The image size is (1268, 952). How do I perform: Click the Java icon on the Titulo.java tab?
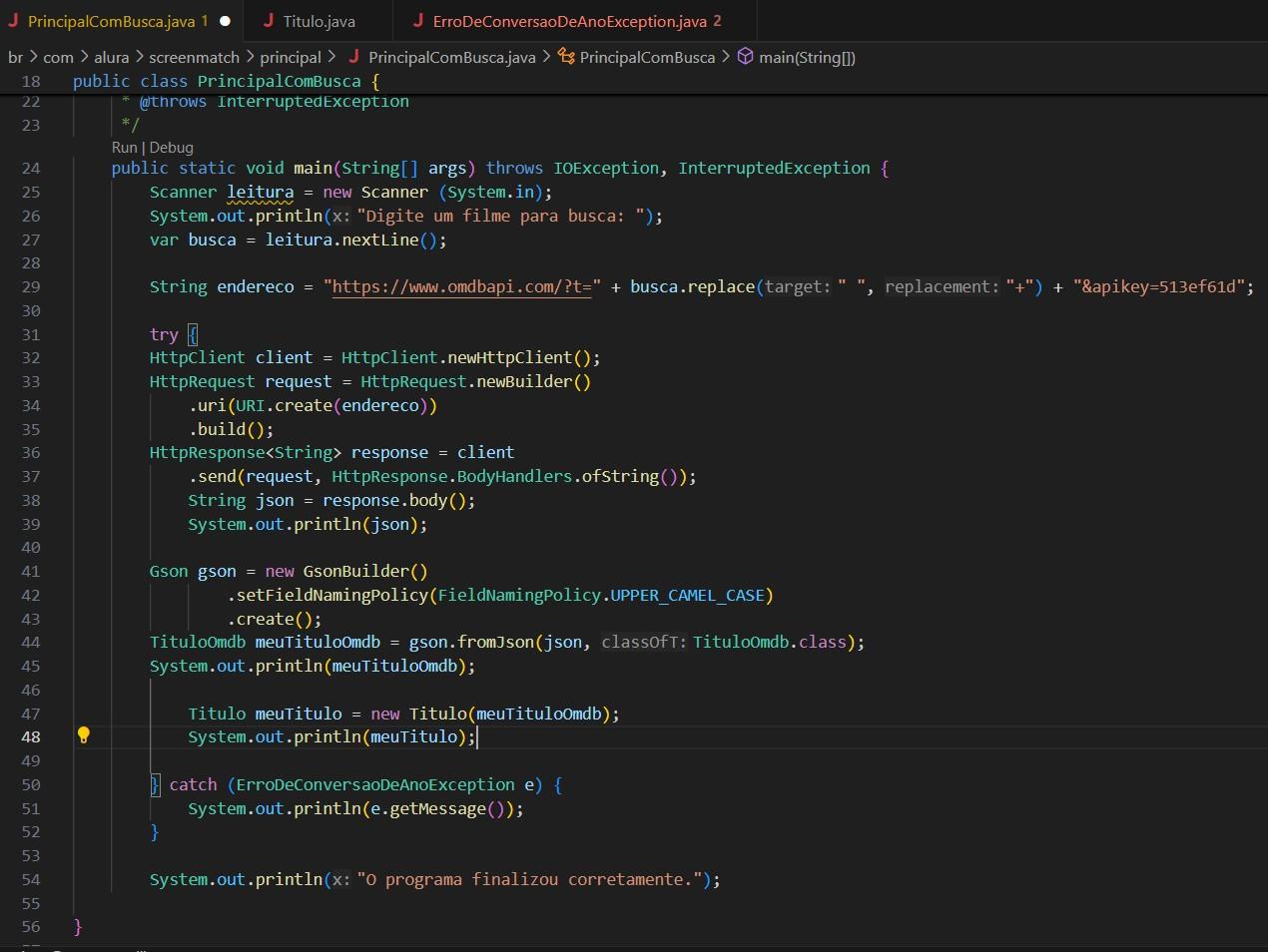(x=269, y=20)
